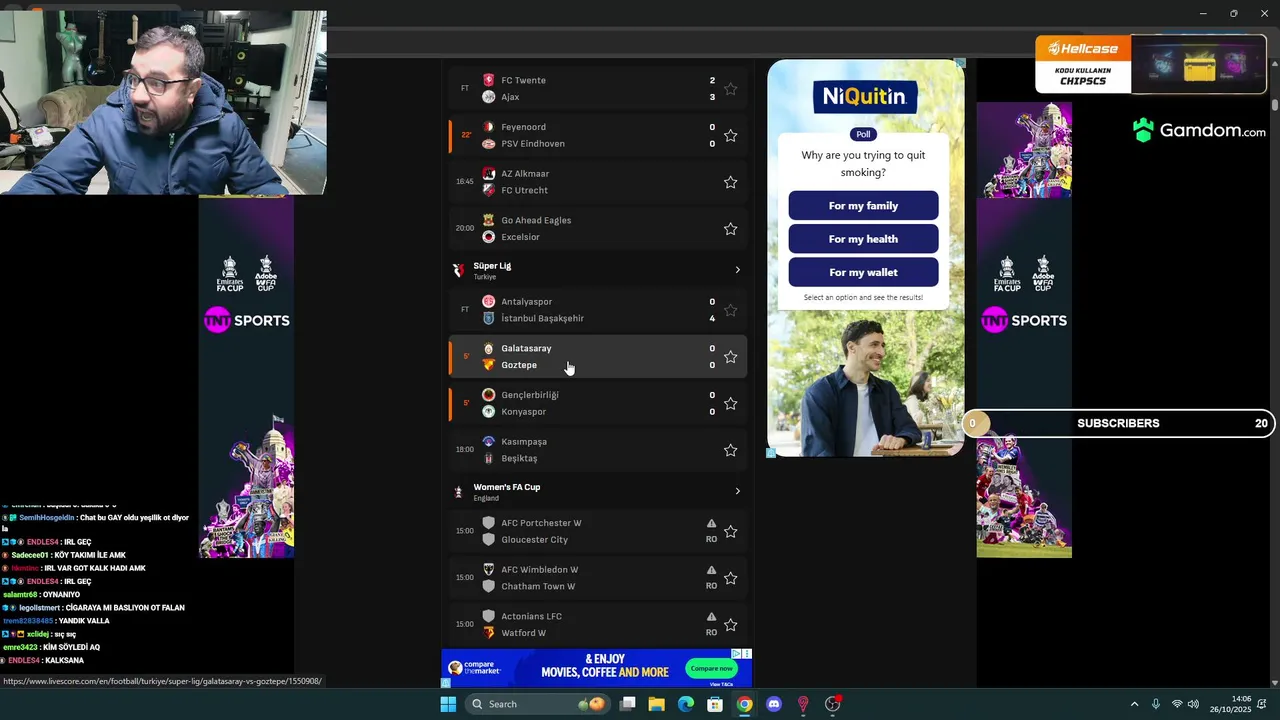Launch Microsoft Edge from the taskbar
1280x720 pixels.
(x=686, y=704)
